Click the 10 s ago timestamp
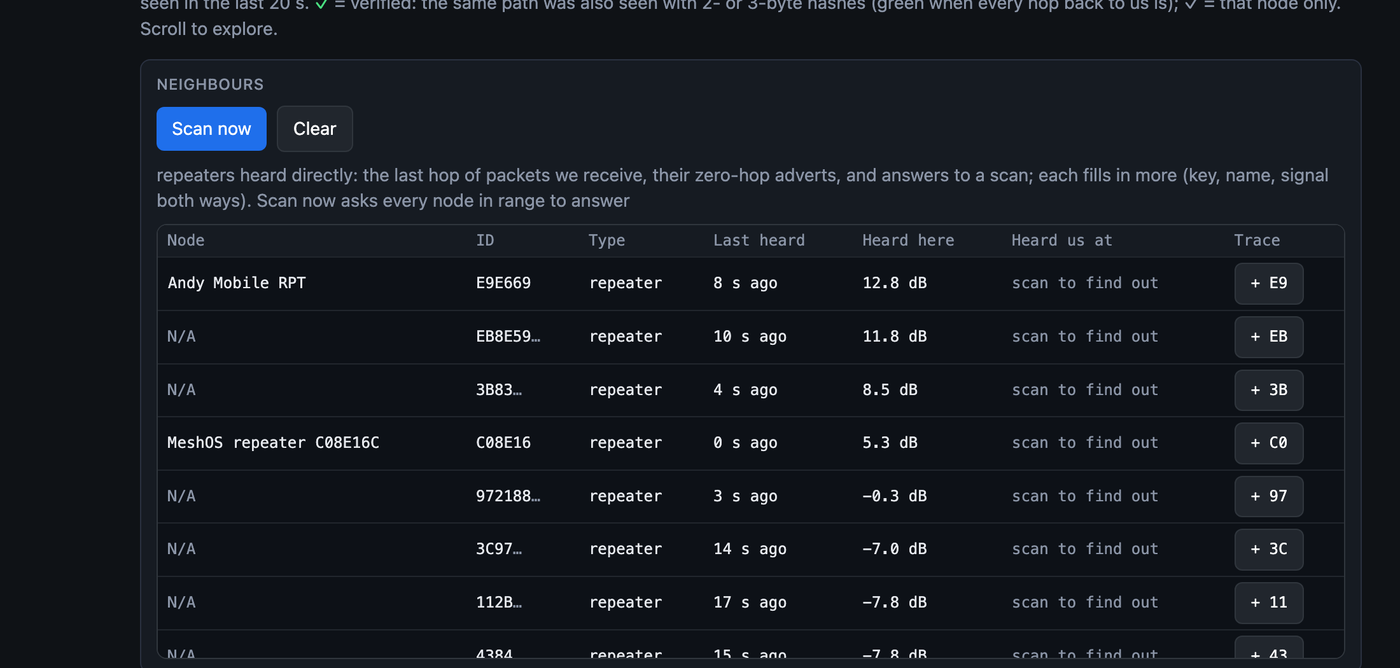1400x668 pixels. click(750, 337)
